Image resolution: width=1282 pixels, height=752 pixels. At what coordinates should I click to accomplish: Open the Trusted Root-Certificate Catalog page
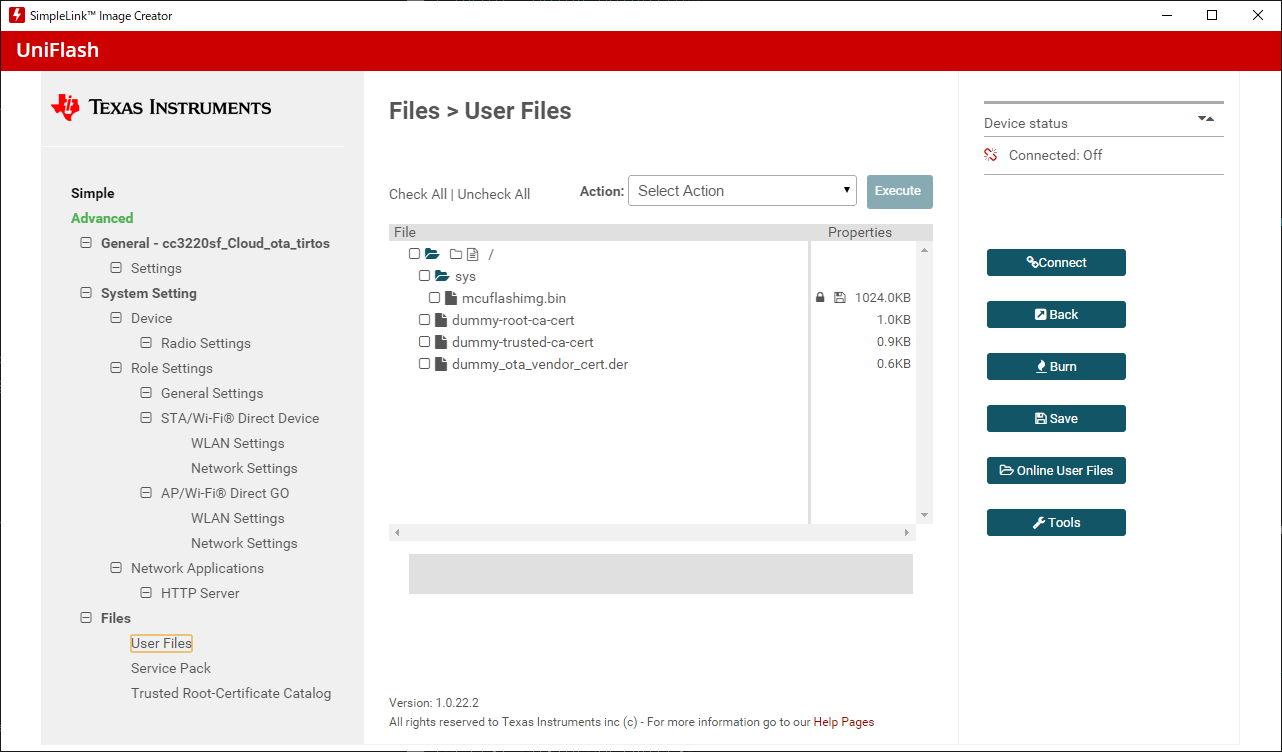[x=231, y=693]
